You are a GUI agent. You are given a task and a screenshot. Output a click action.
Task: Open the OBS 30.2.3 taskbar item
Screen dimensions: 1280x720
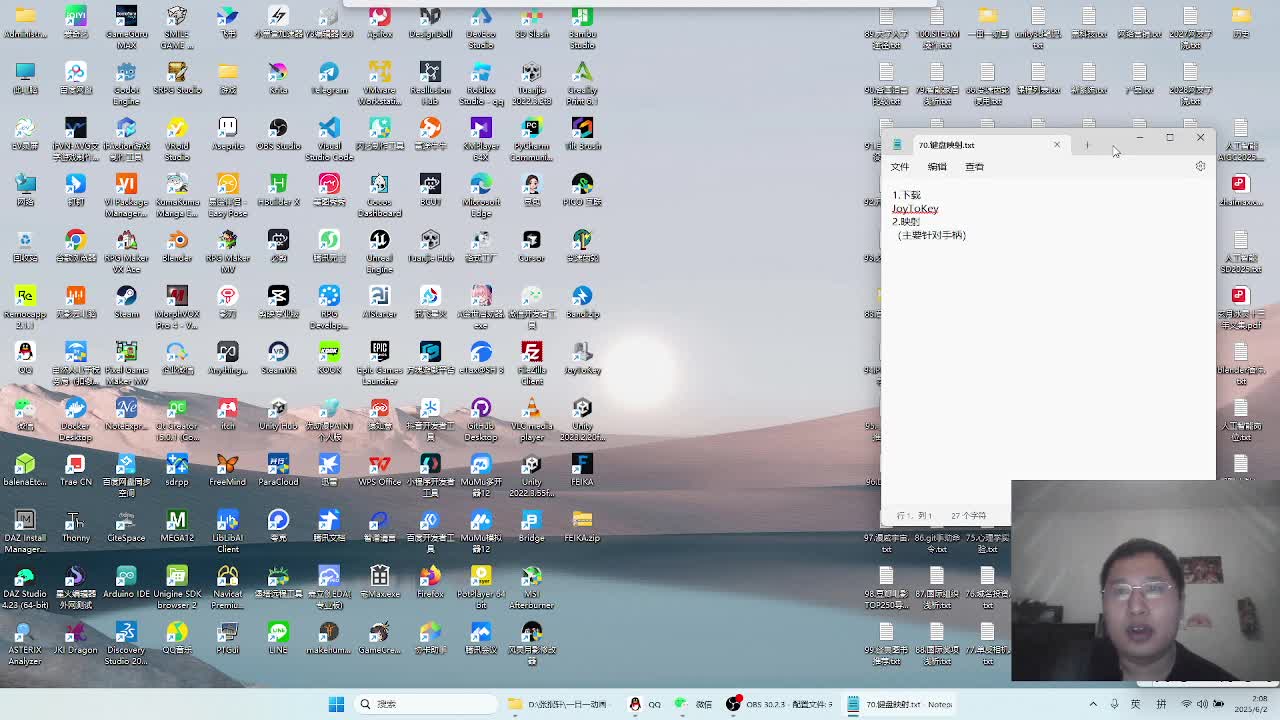pos(780,704)
